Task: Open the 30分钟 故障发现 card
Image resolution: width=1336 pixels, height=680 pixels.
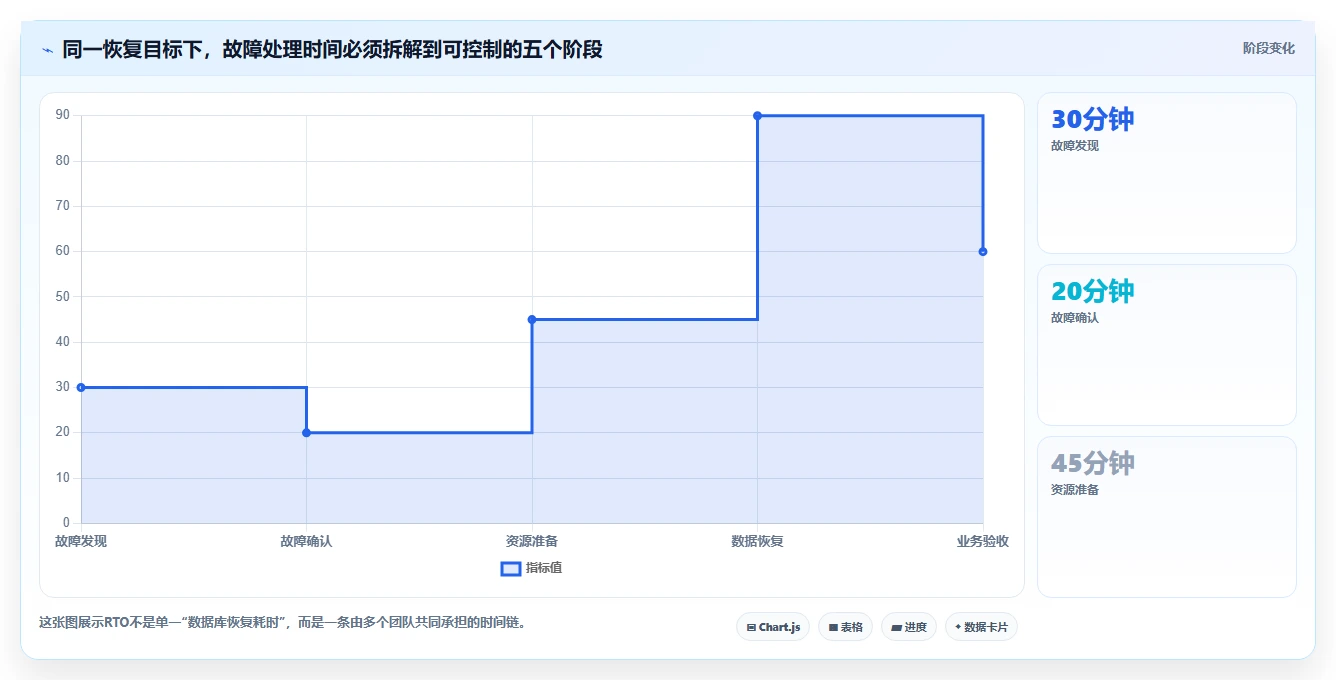Action: click(1166, 173)
